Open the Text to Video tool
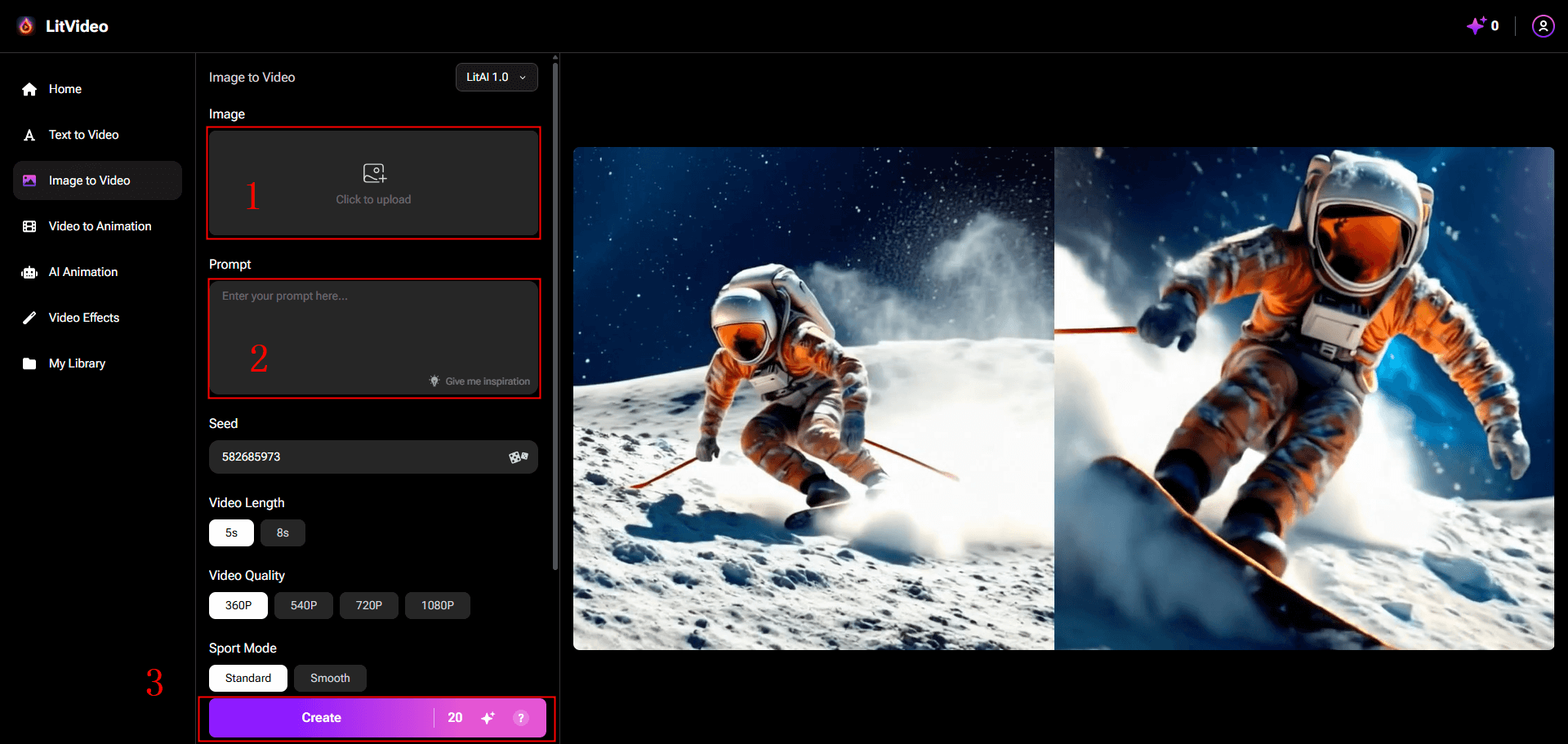This screenshot has width=1568, height=744. [x=84, y=135]
